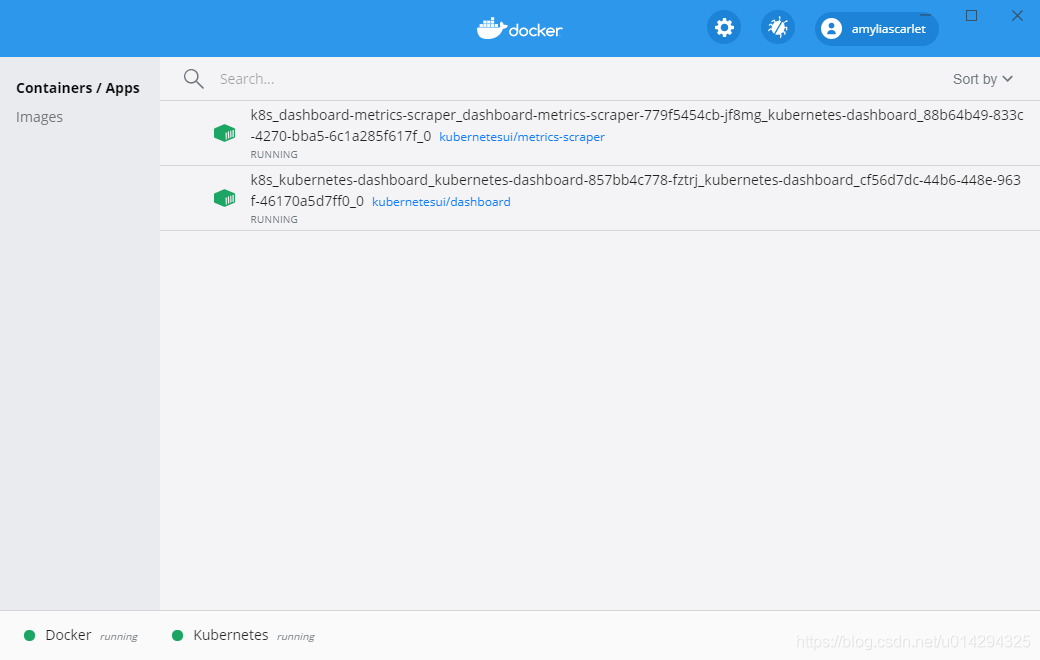Select Containers / Apps in sidebar
This screenshot has width=1040, height=660.
tap(78, 88)
